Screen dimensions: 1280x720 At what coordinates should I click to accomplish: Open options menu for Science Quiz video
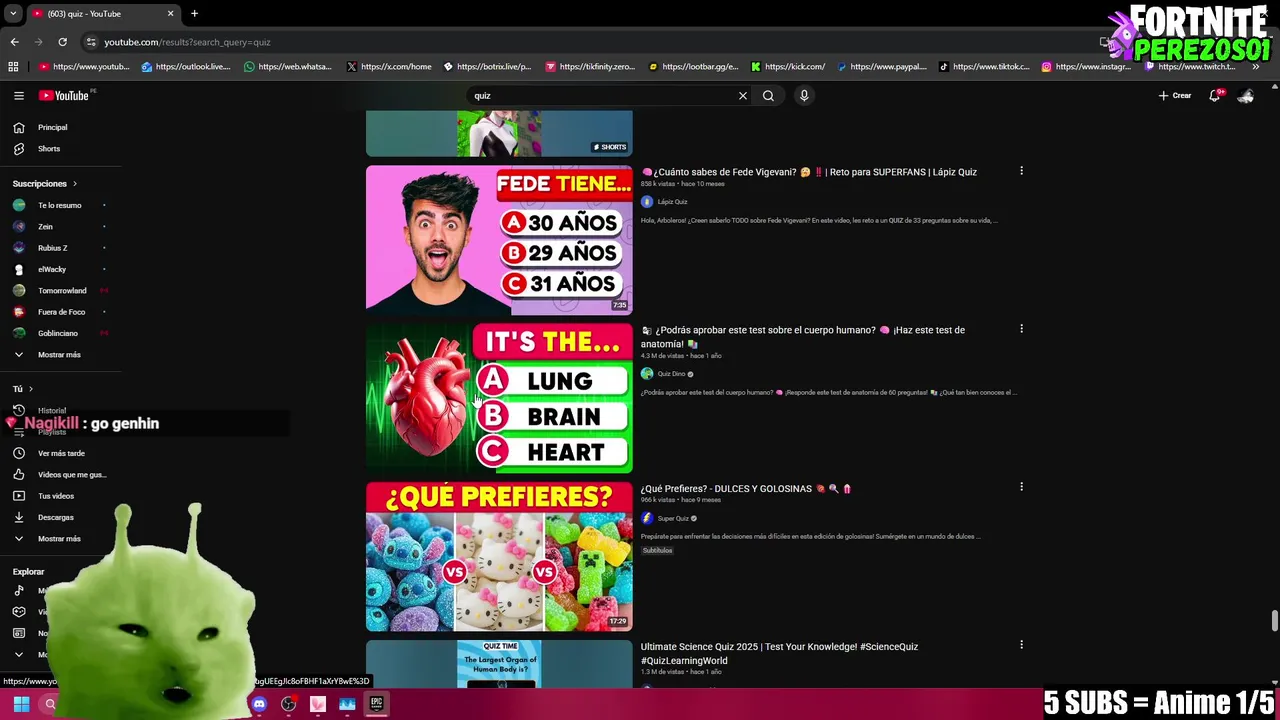tap(1021, 645)
